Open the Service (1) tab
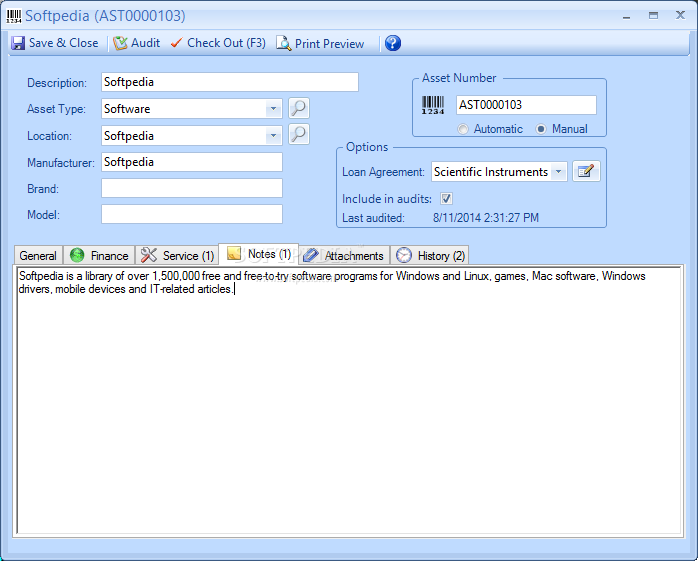The height and width of the screenshot is (561, 698). (177, 256)
